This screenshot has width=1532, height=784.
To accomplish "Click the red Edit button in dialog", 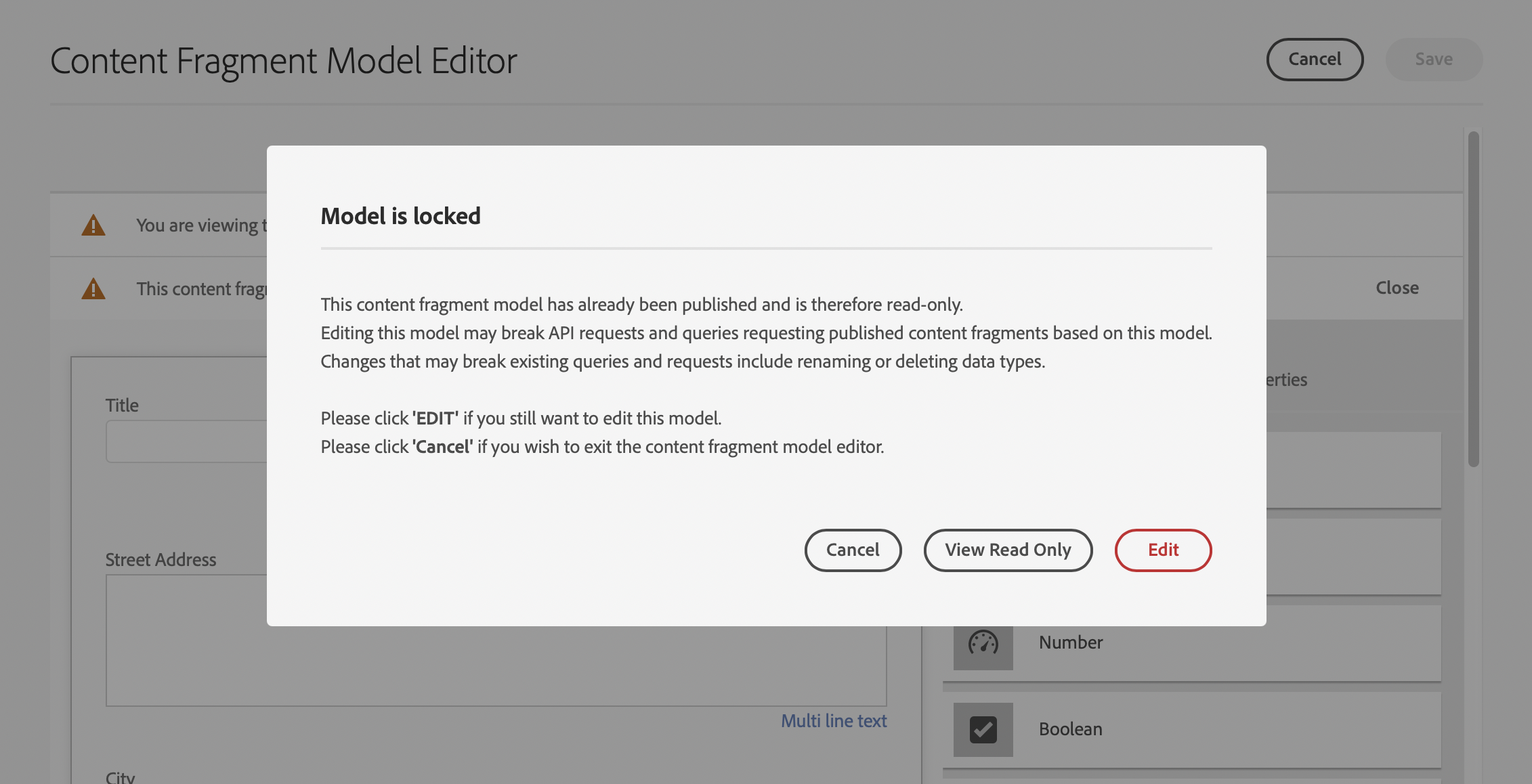I will pyautogui.click(x=1163, y=550).
